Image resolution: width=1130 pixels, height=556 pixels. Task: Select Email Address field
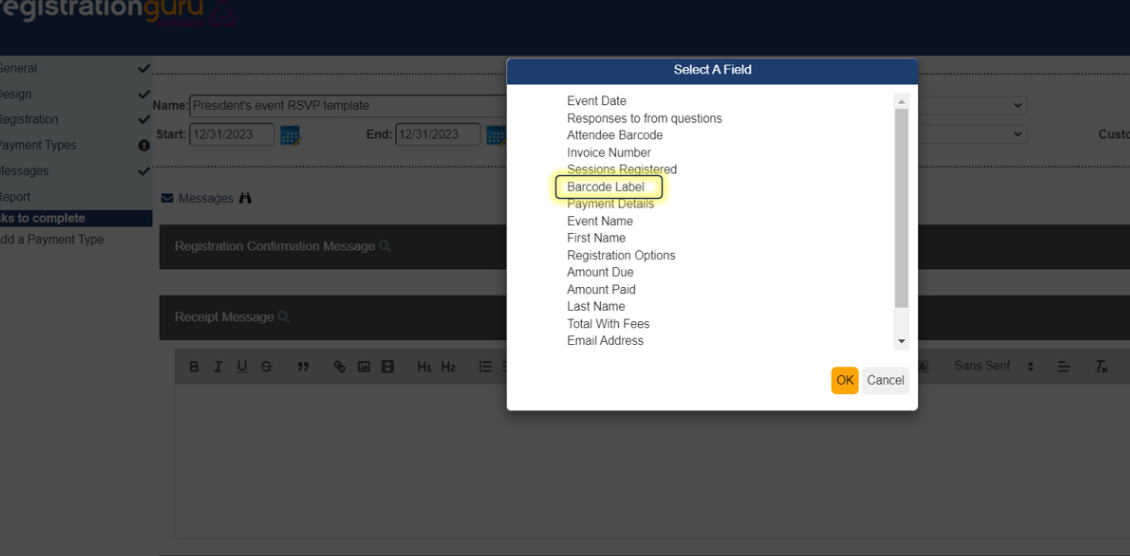tap(605, 341)
